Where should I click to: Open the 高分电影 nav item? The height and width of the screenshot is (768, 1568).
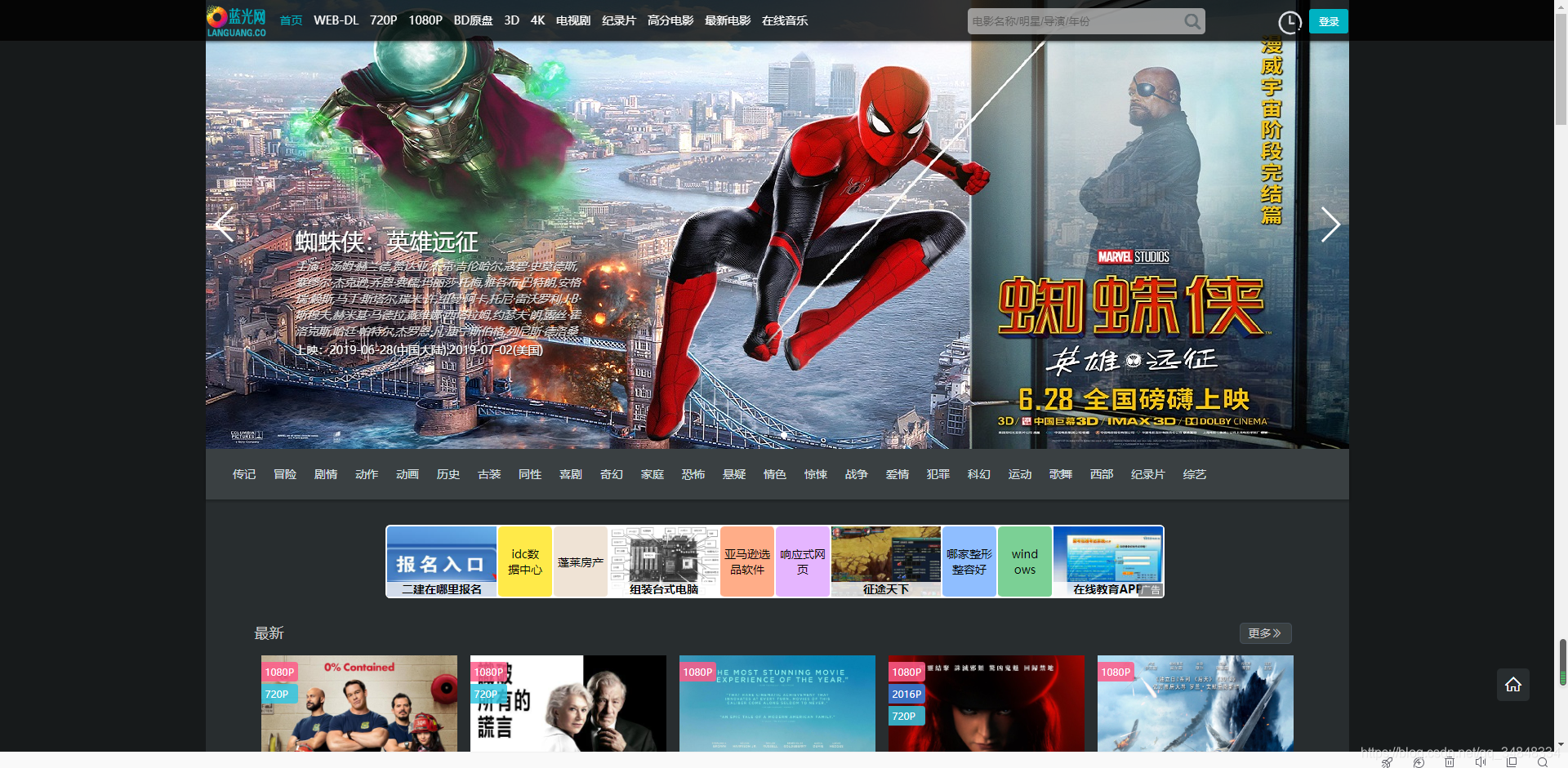click(670, 20)
